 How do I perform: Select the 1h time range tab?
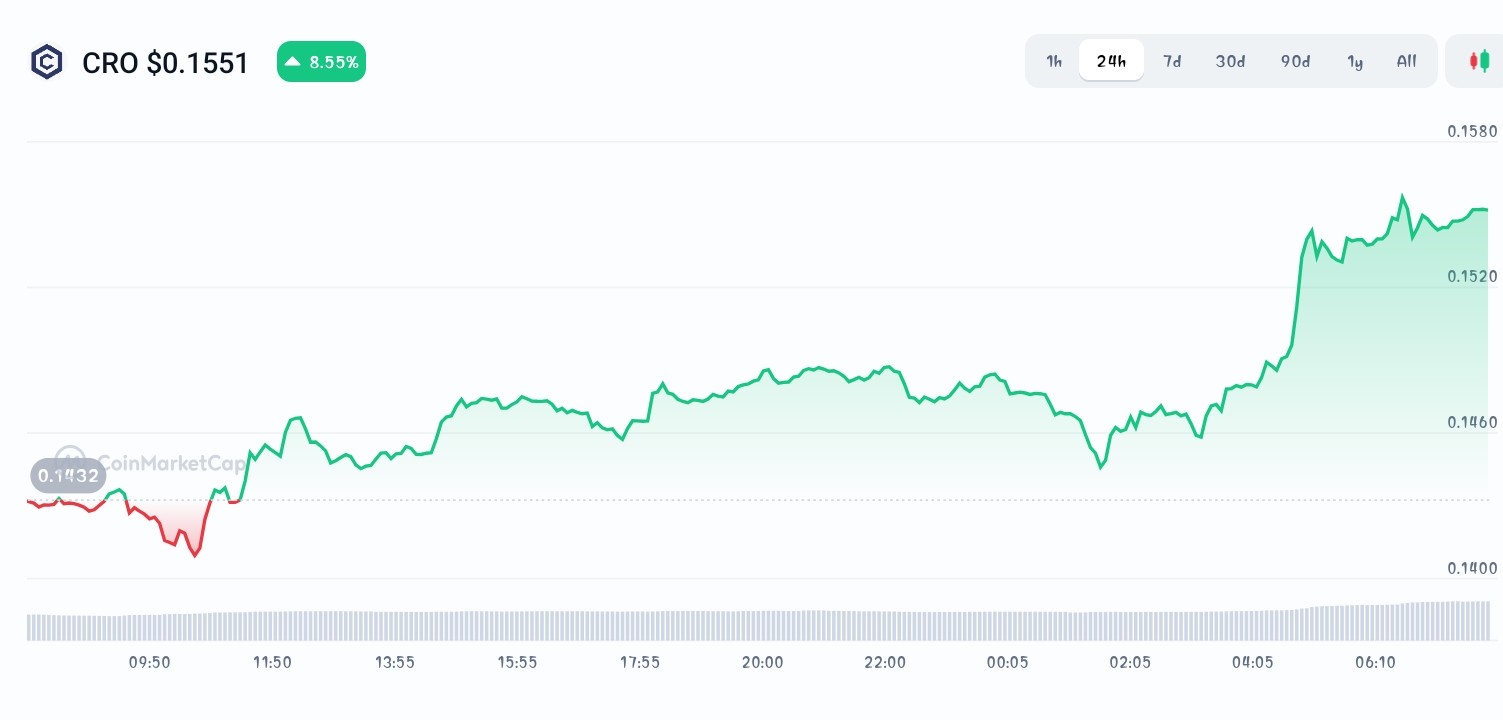pyautogui.click(x=1054, y=61)
